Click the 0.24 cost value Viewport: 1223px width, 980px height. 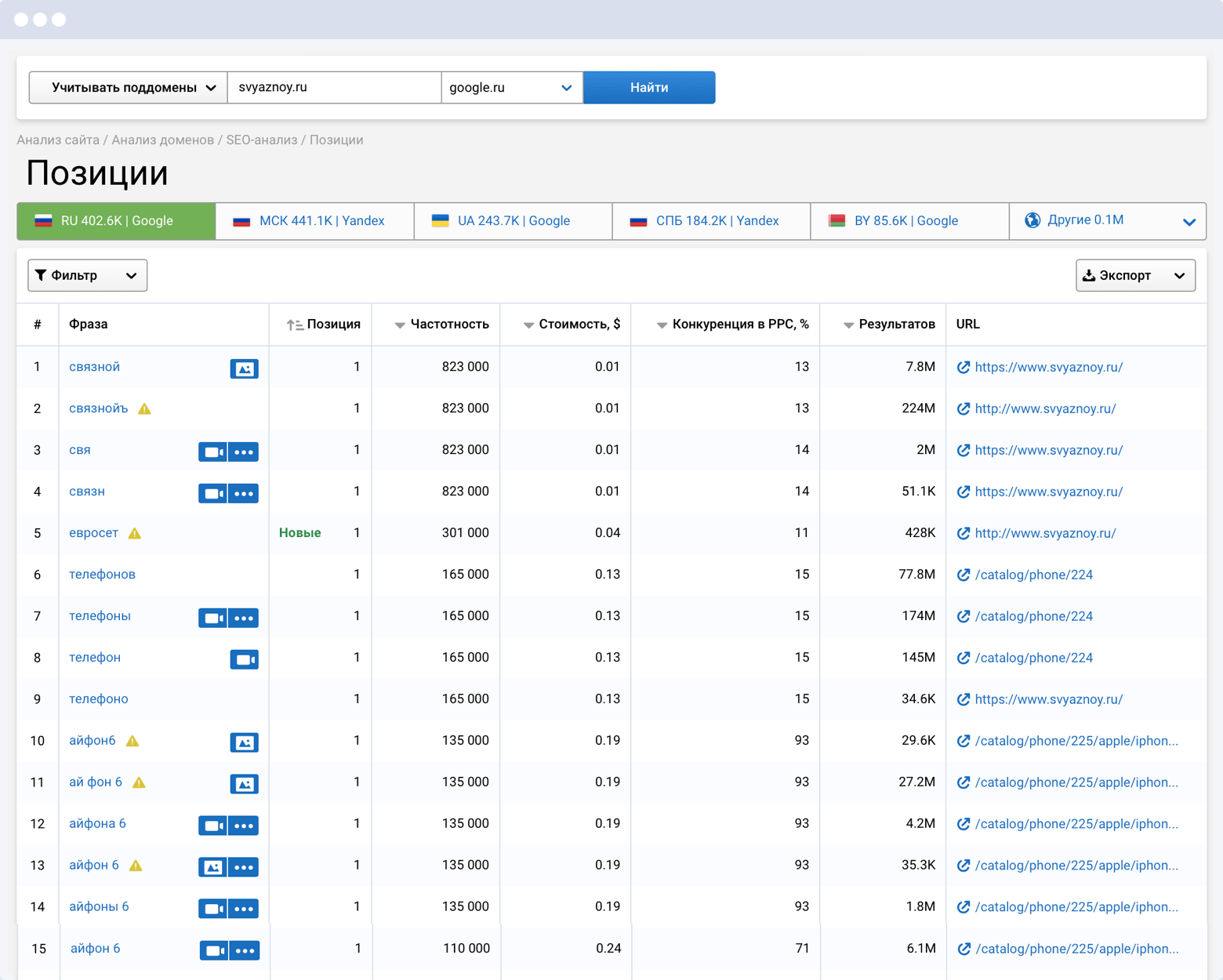pos(608,949)
